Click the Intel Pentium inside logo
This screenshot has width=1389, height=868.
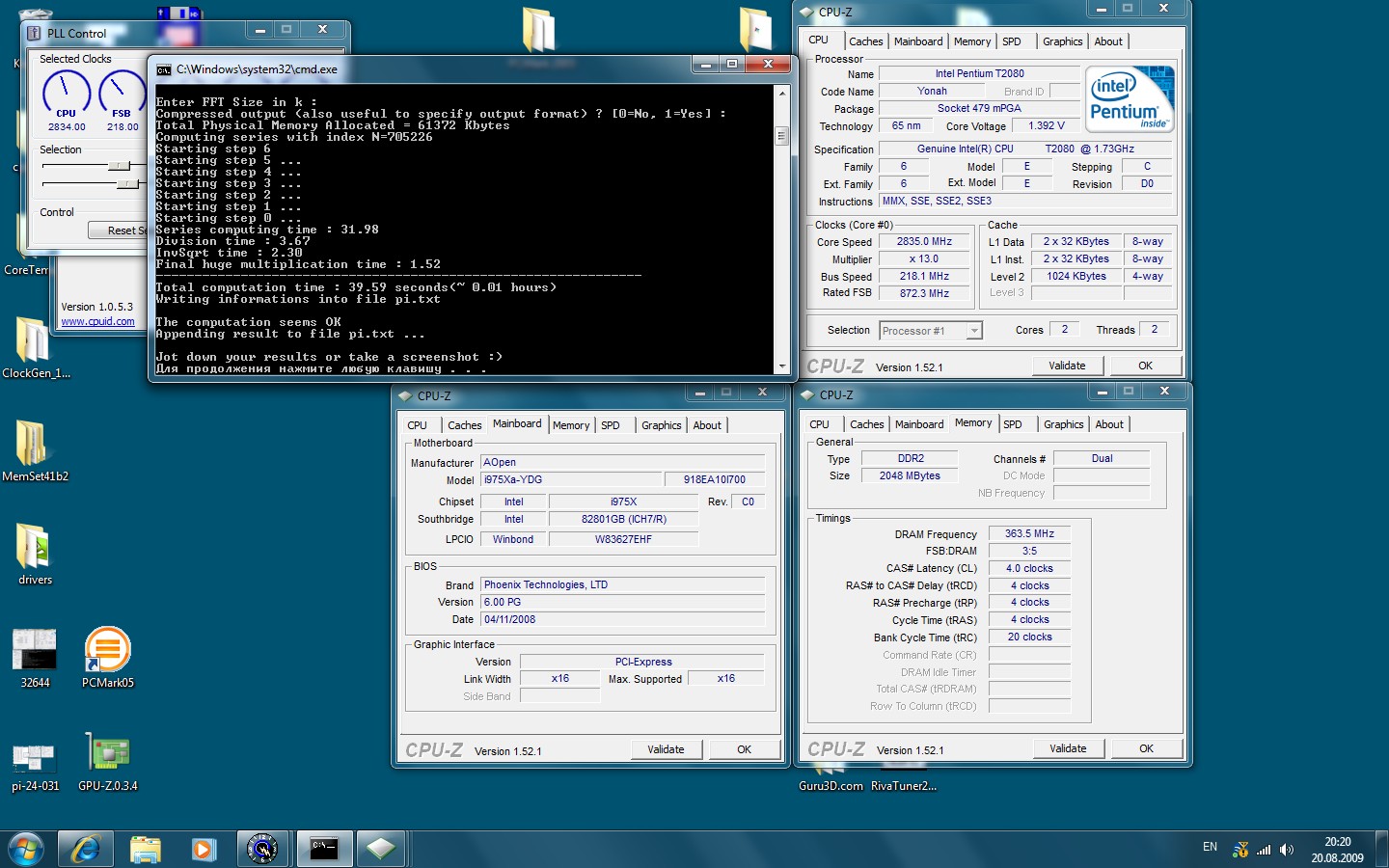pyautogui.click(x=1130, y=98)
